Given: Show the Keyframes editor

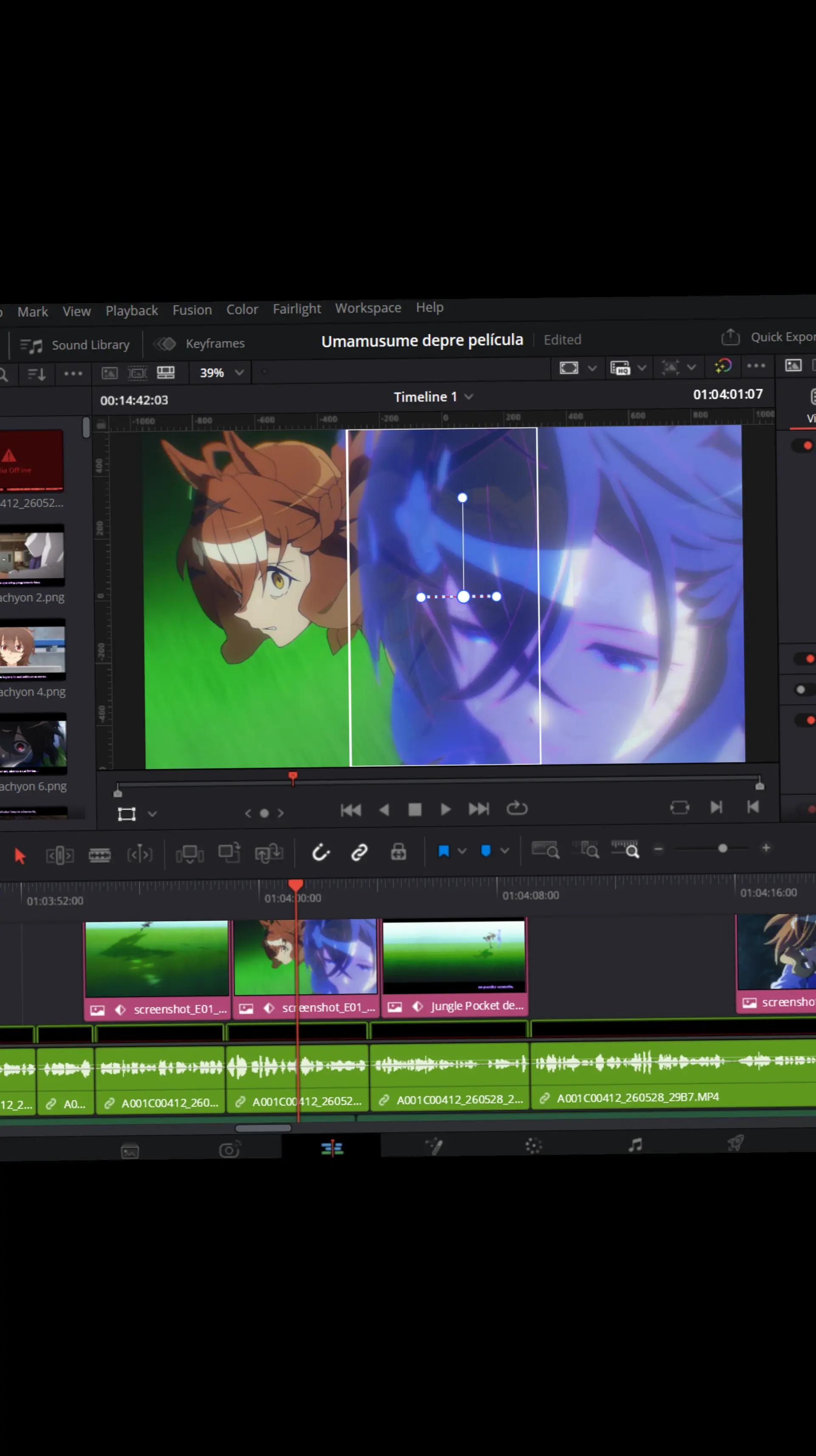Looking at the screenshot, I should click(199, 343).
